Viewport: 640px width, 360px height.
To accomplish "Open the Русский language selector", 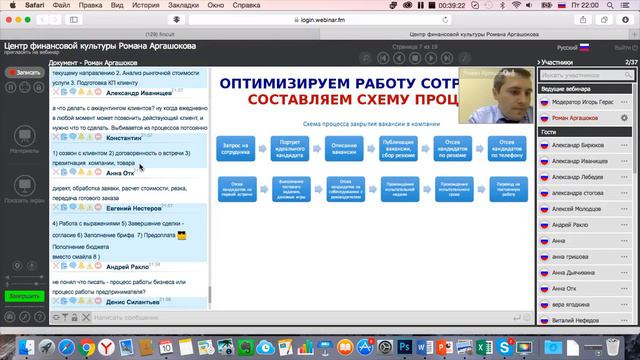I will 573,48.
